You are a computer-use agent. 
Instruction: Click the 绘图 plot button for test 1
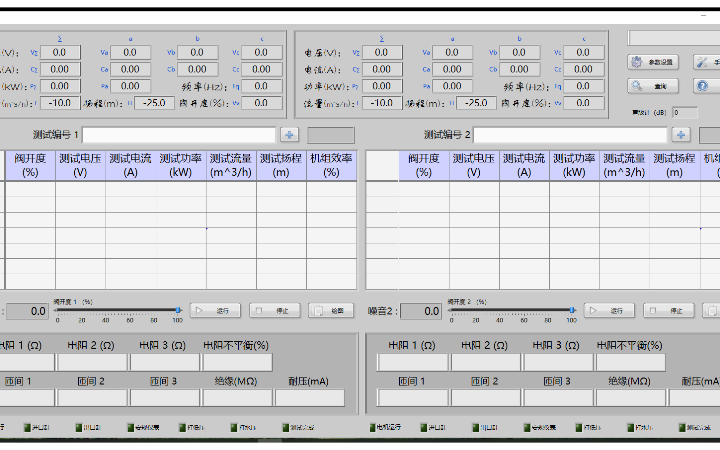point(331,311)
